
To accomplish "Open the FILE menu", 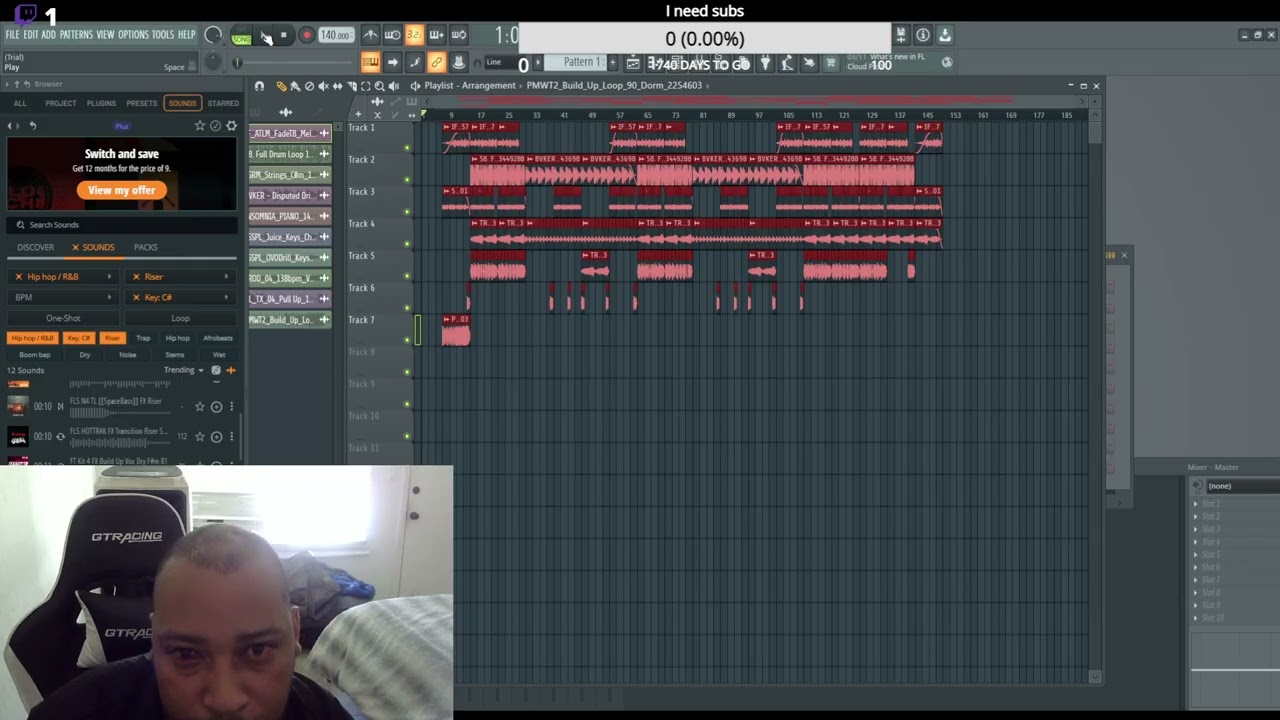I will [x=12, y=35].
